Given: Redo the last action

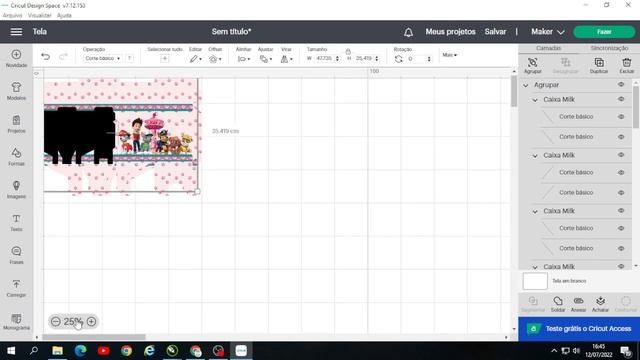Looking at the screenshot, I should tap(63, 57).
